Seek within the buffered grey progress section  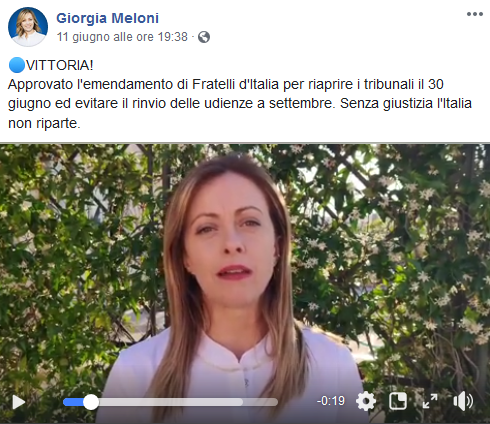171,402
